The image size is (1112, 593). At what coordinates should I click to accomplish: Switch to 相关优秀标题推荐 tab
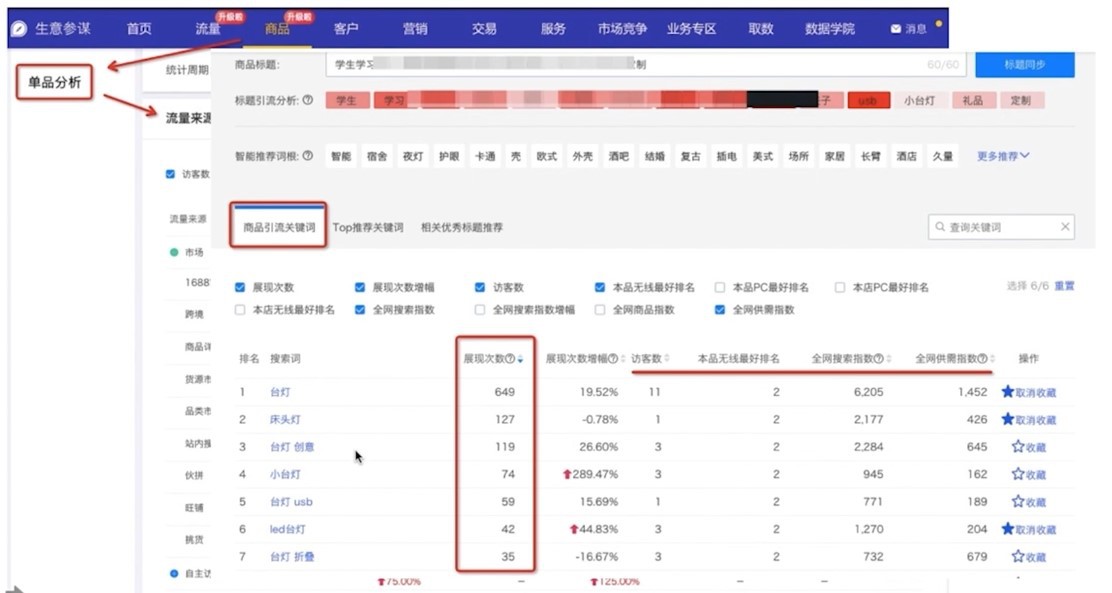(x=462, y=228)
